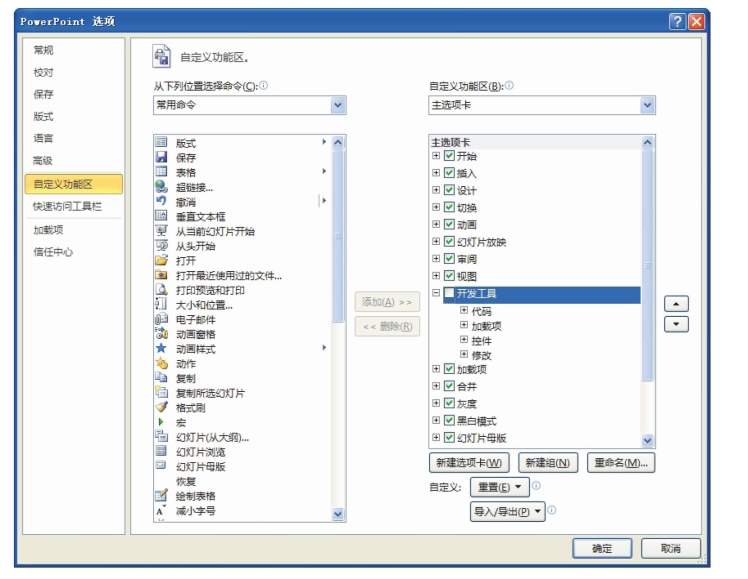The height and width of the screenshot is (579, 748).
Task: Select the 绘制表格 draw table icon
Action: click(x=162, y=496)
